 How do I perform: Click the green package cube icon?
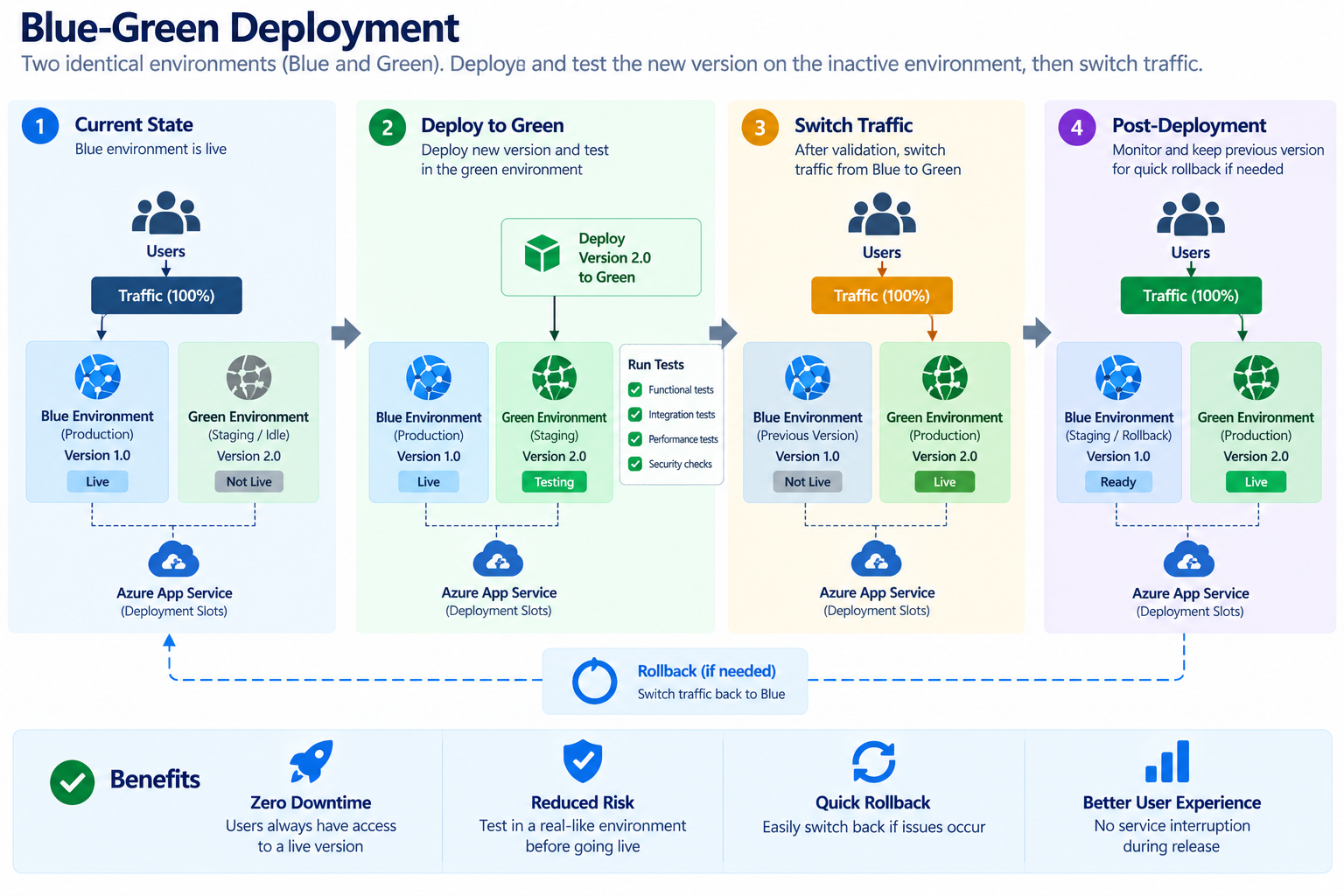(542, 254)
